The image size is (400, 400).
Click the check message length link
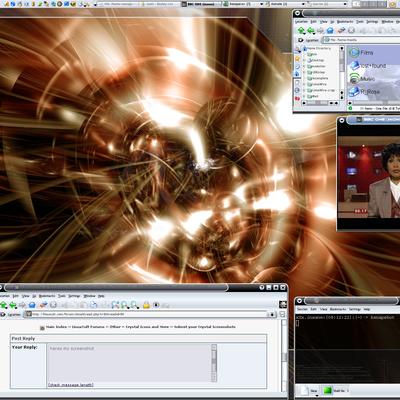coord(71,385)
